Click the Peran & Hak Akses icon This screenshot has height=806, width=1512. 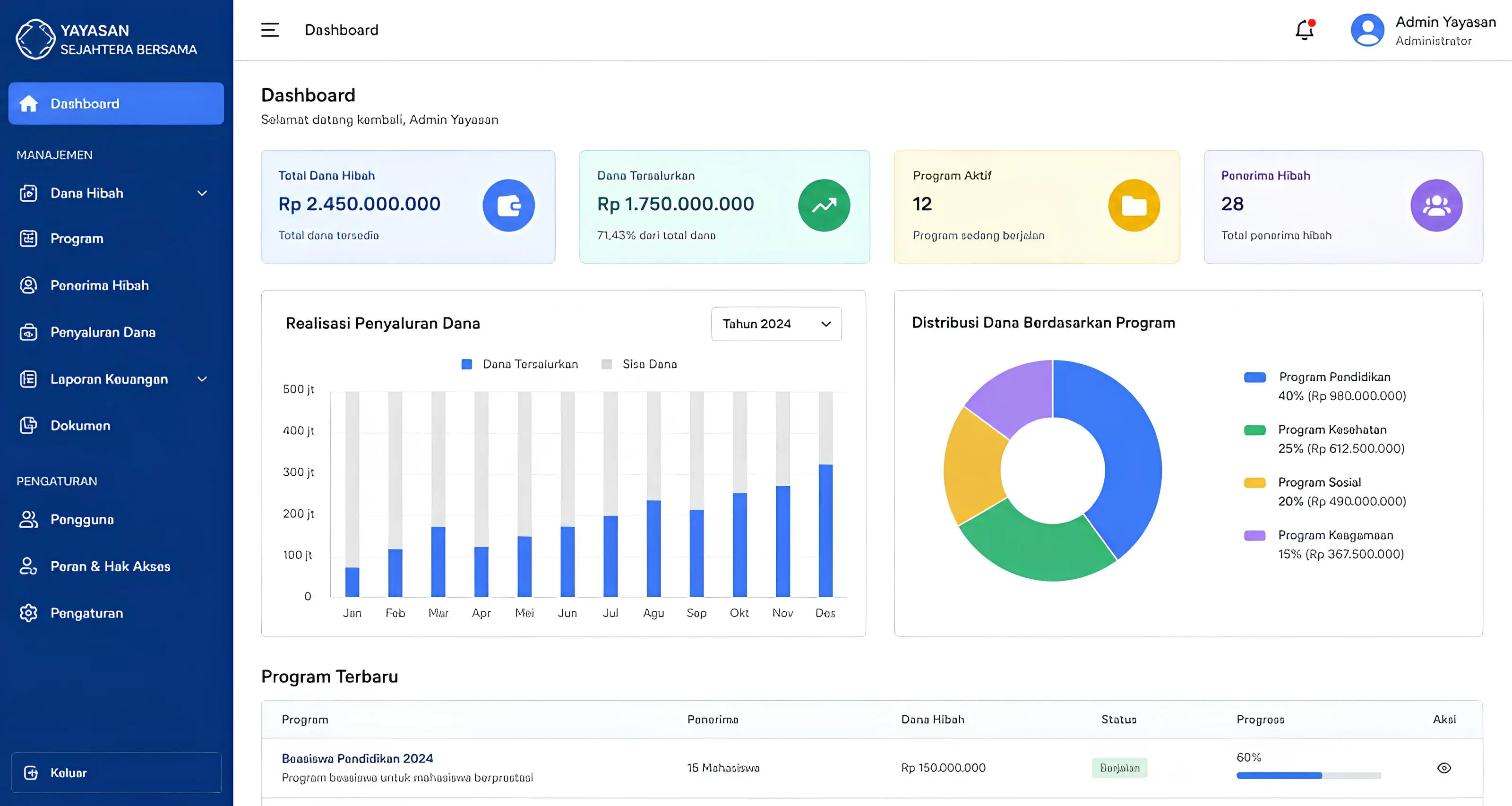coord(28,566)
